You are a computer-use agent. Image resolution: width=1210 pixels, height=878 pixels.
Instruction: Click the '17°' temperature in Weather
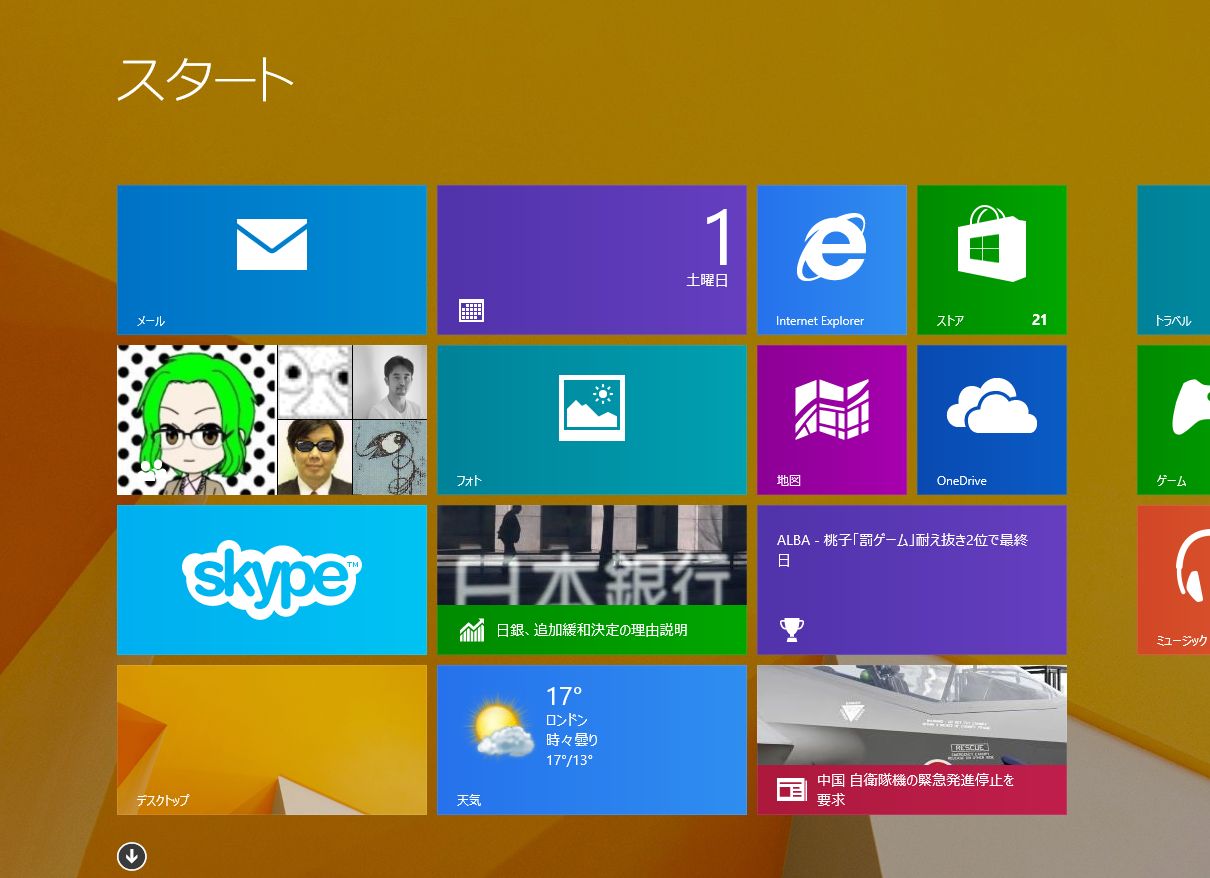tap(564, 696)
